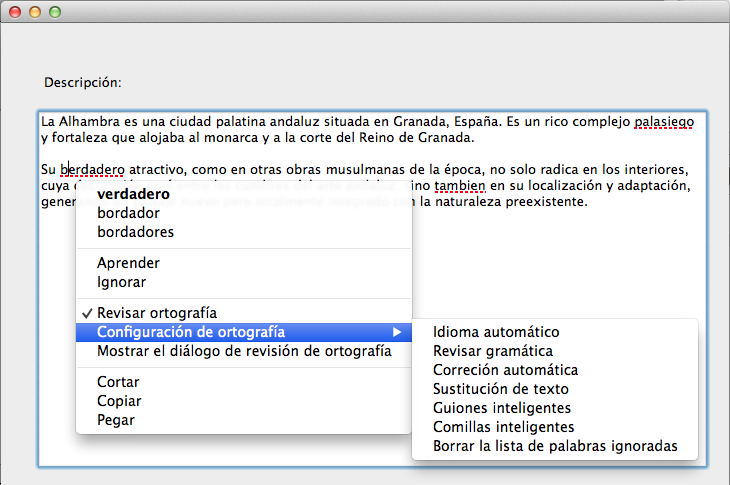The image size is (730, 485).
Task: Choose Copiar from the context menu
Action: 118,401
